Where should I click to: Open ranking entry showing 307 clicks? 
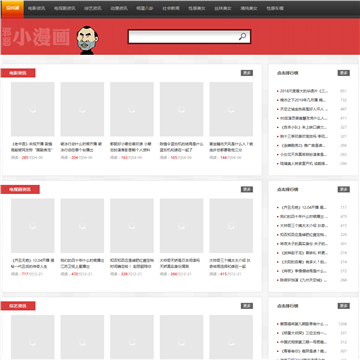point(304,351)
